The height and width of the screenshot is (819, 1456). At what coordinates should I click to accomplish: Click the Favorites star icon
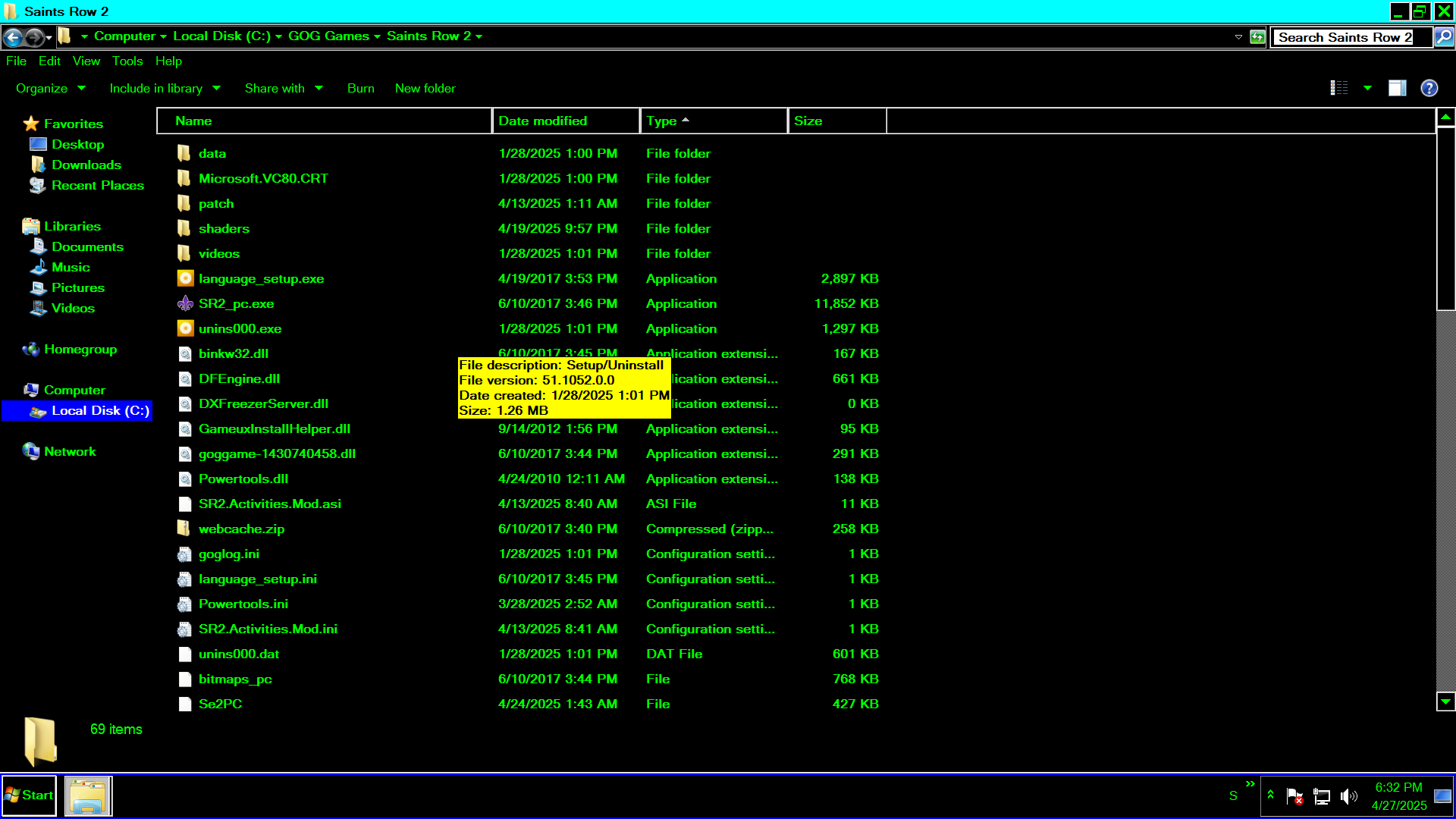pos(31,124)
